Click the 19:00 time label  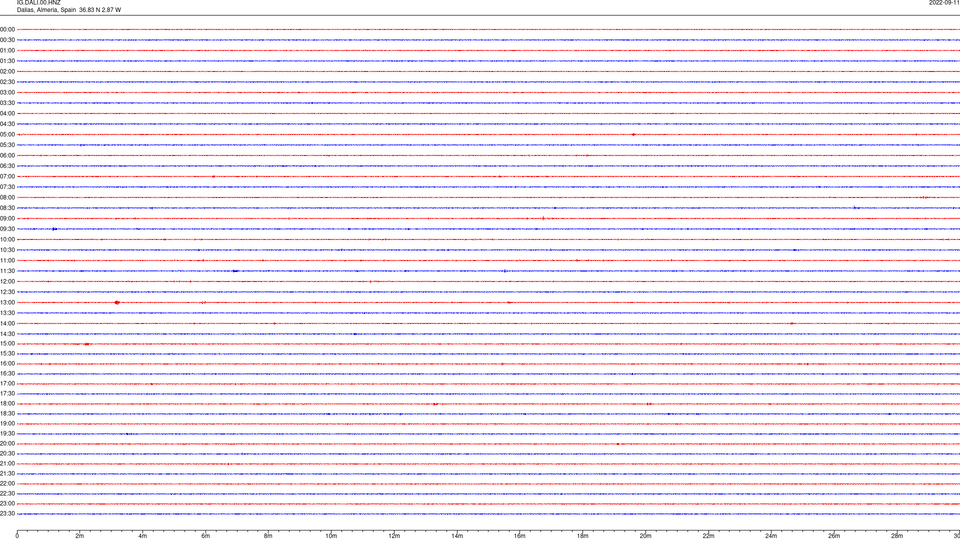point(7,424)
